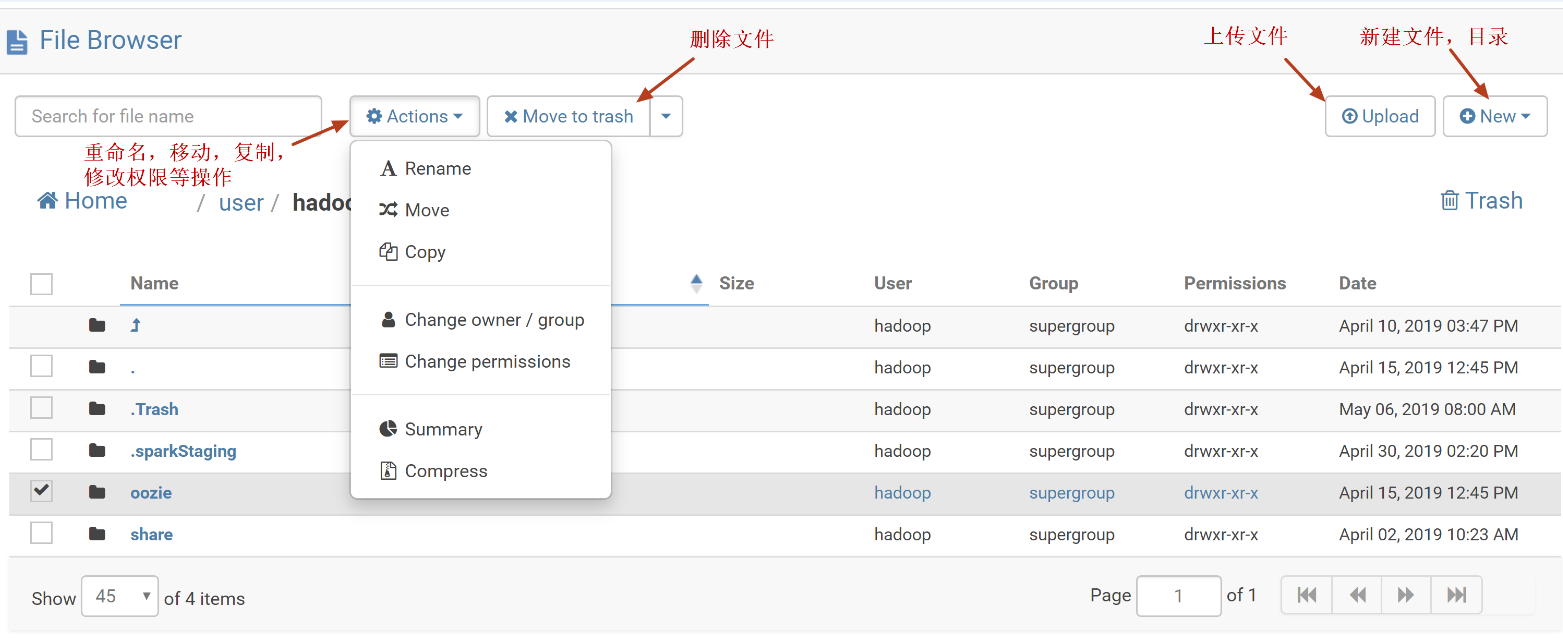Click the sort arrow on the Name column
Screen dimensions: 1563x638
coord(696,283)
